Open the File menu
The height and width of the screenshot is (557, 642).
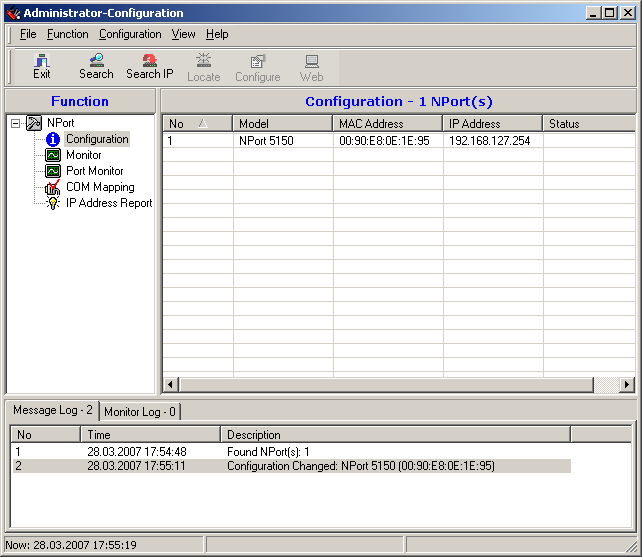tap(27, 34)
